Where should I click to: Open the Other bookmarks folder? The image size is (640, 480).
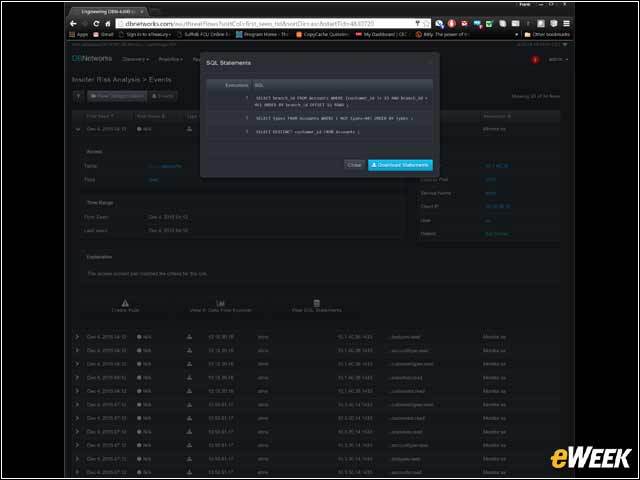pyautogui.click(x=547, y=35)
